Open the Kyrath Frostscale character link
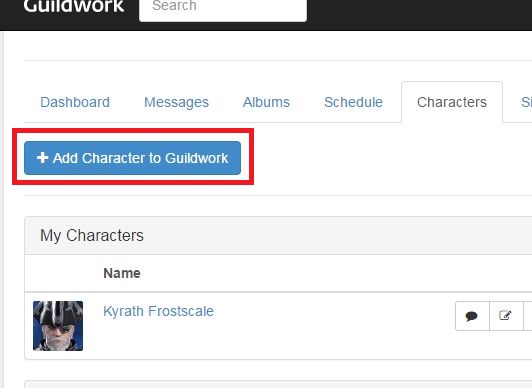532x388 pixels. [158, 311]
